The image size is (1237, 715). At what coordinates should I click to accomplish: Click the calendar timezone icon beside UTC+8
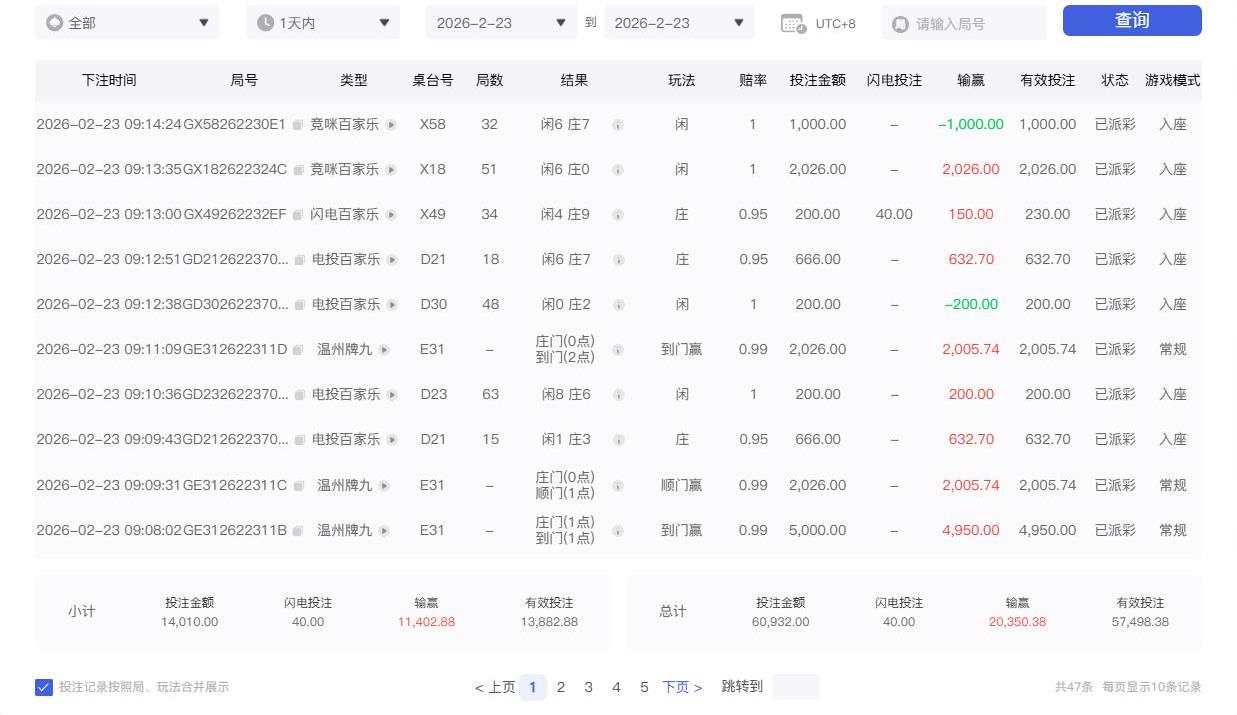tap(795, 22)
